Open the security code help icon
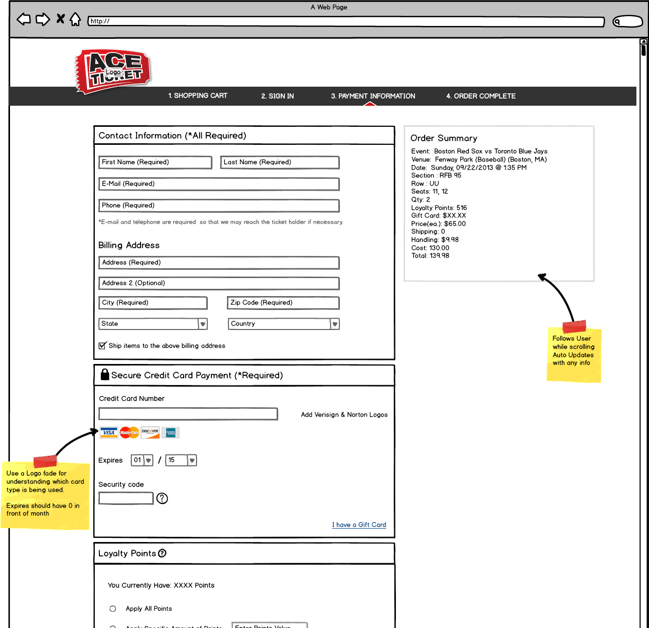The width and height of the screenshot is (649, 628). [x=162, y=498]
